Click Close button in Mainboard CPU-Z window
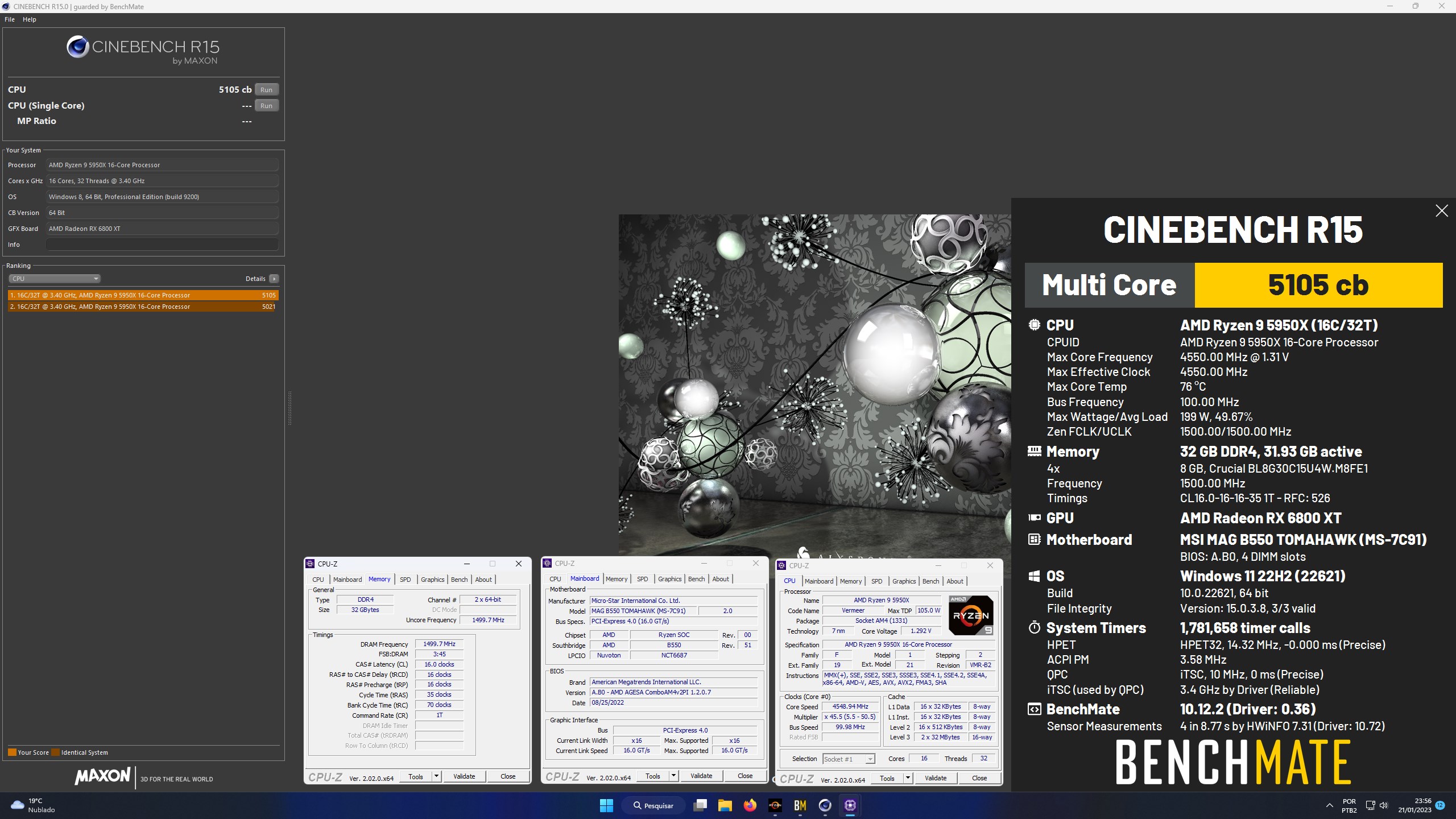The height and width of the screenshot is (819, 1456). tap(745, 776)
